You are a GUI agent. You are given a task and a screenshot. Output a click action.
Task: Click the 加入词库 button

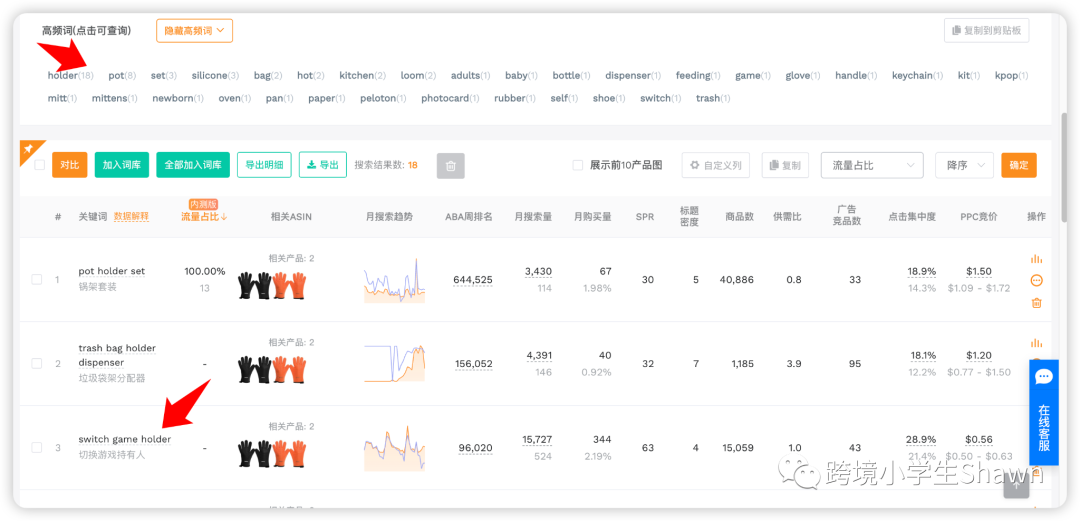(122, 165)
